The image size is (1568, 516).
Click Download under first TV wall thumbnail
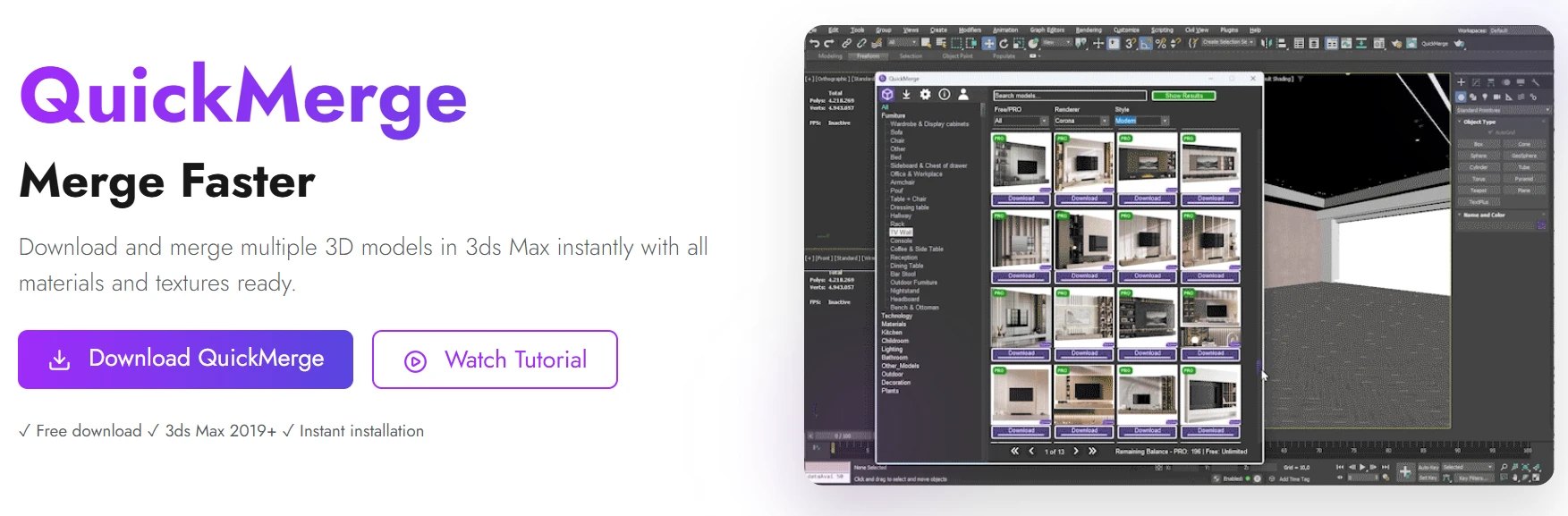click(x=1021, y=199)
